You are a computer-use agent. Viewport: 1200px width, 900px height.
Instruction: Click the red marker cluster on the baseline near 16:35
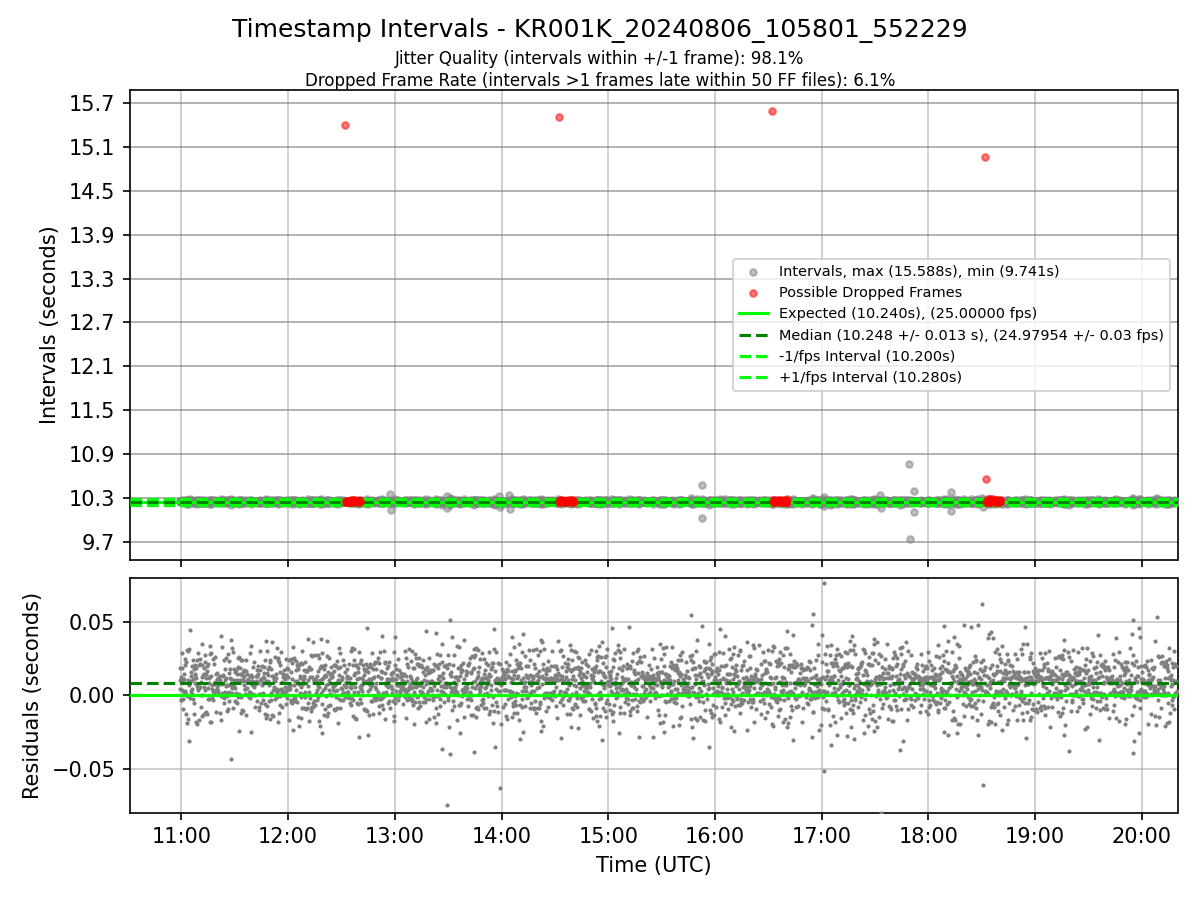(x=780, y=501)
